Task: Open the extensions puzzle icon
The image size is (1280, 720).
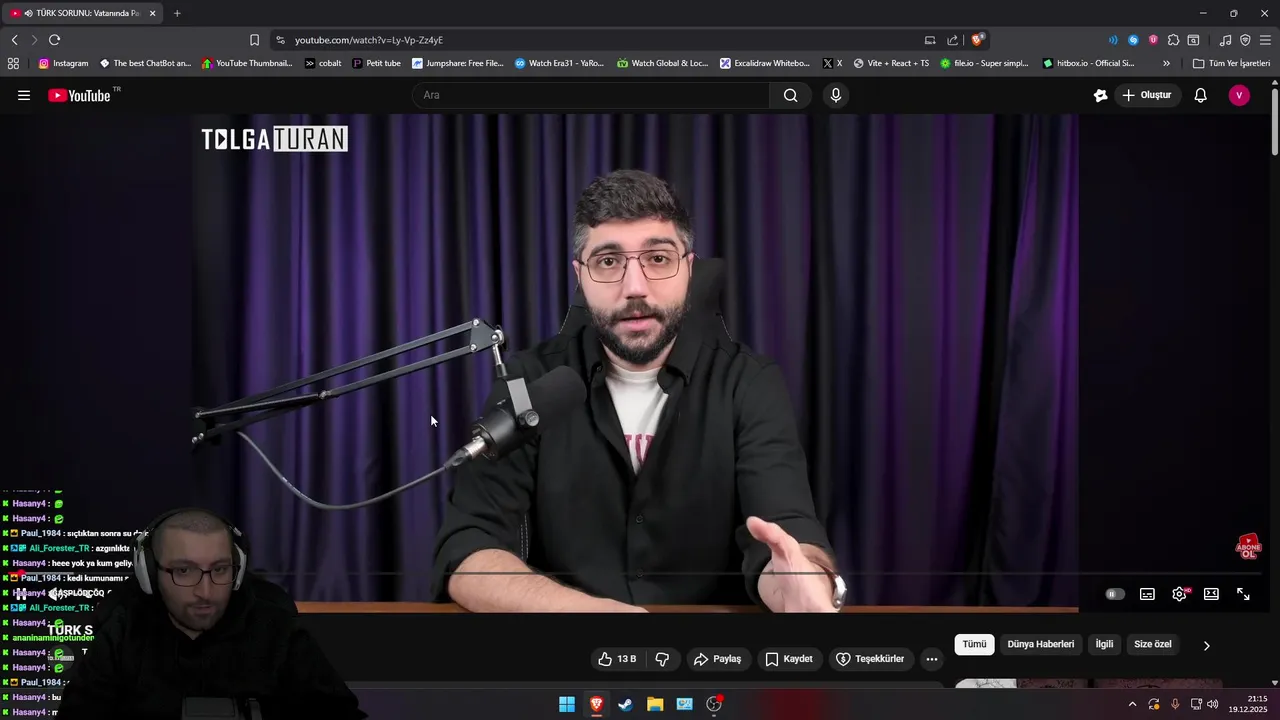Action: click(x=1173, y=40)
